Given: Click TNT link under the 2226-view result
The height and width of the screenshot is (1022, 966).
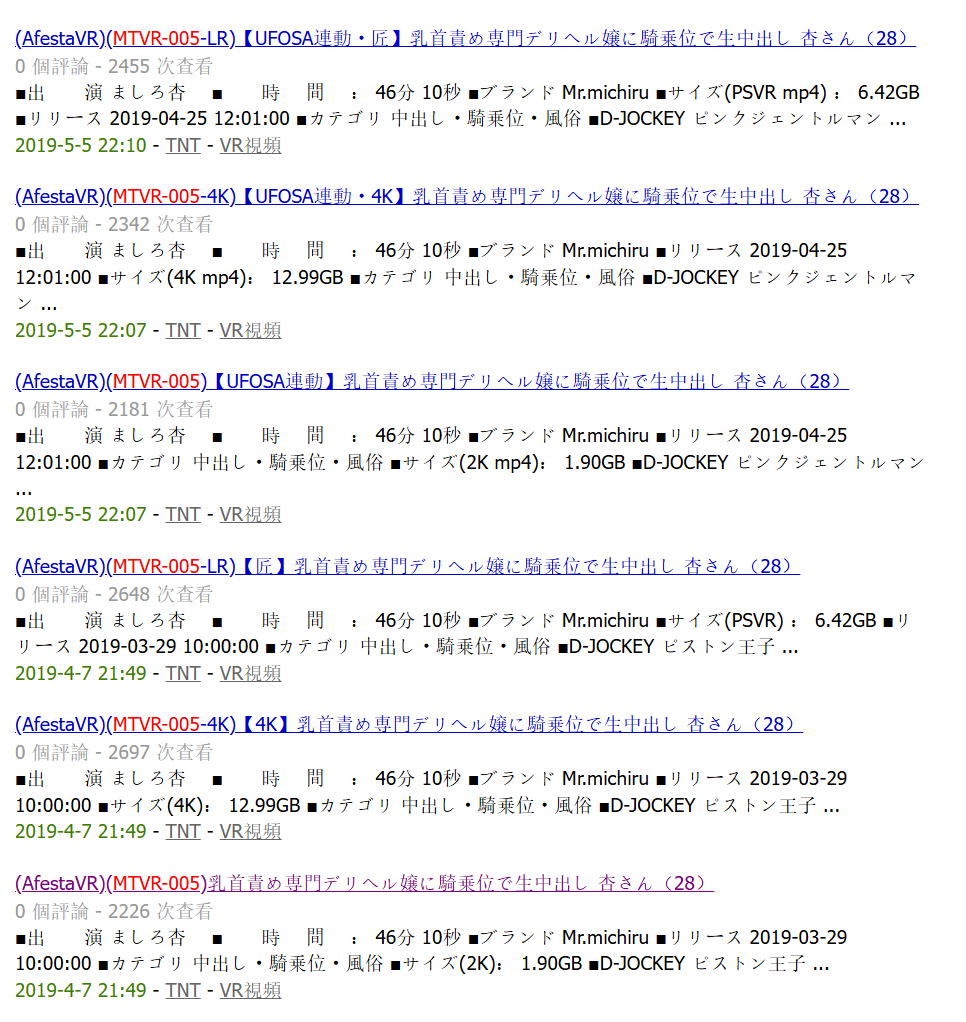Looking at the screenshot, I should pos(183,990).
